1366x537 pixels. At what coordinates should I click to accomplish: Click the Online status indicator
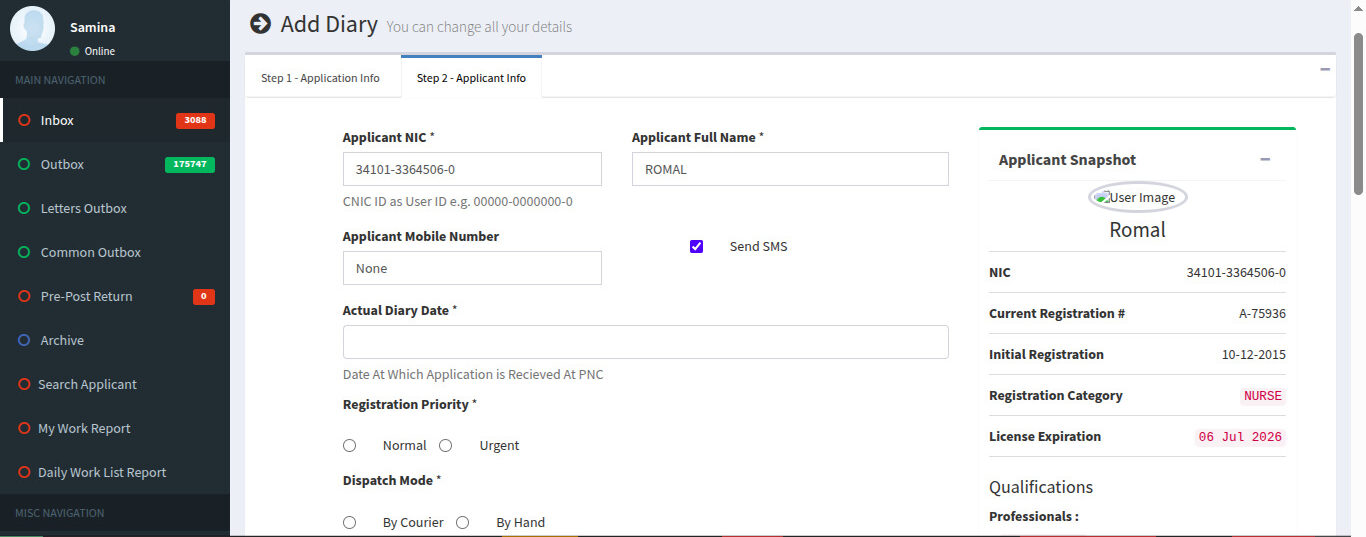(x=92, y=51)
